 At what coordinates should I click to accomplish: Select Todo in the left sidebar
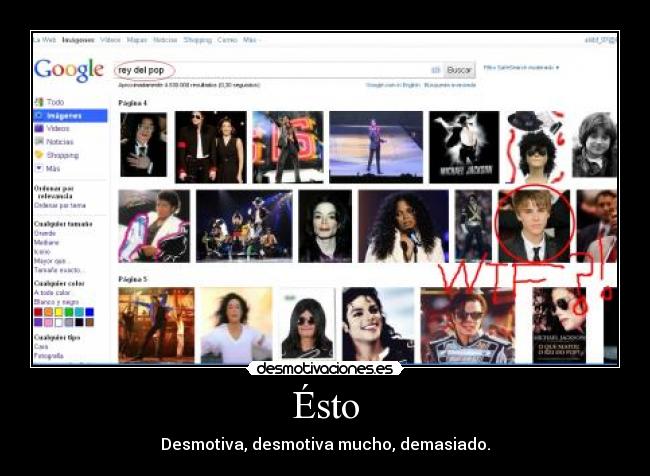(x=55, y=102)
